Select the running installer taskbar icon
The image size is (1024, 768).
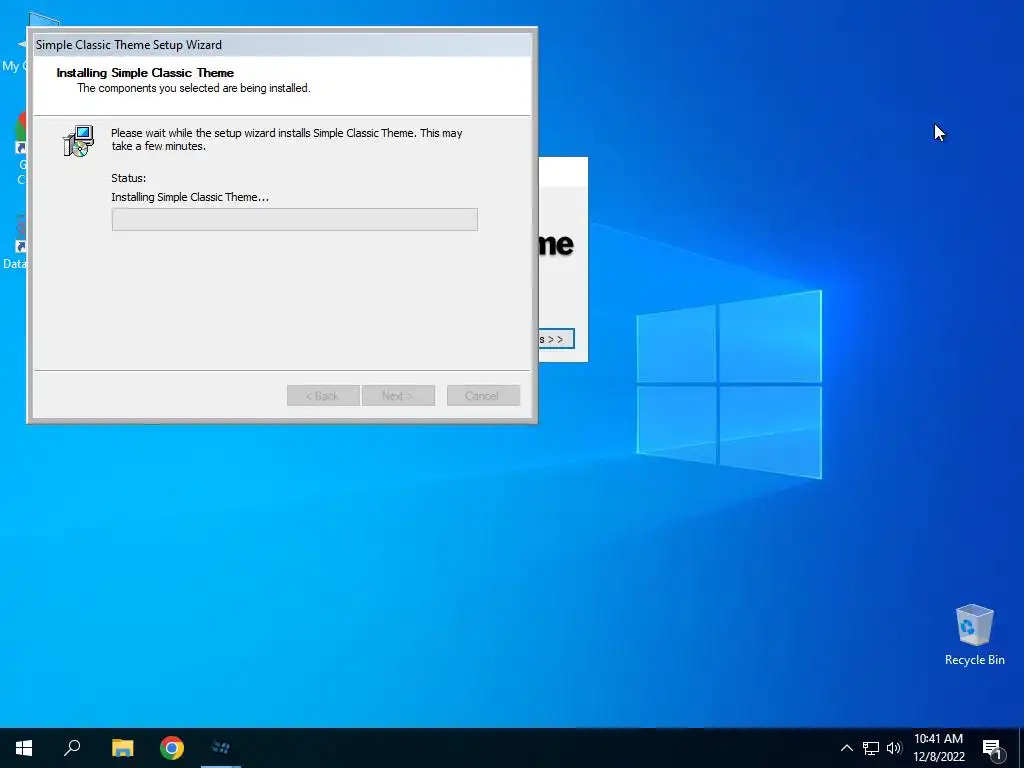pyautogui.click(x=221, y=748)
